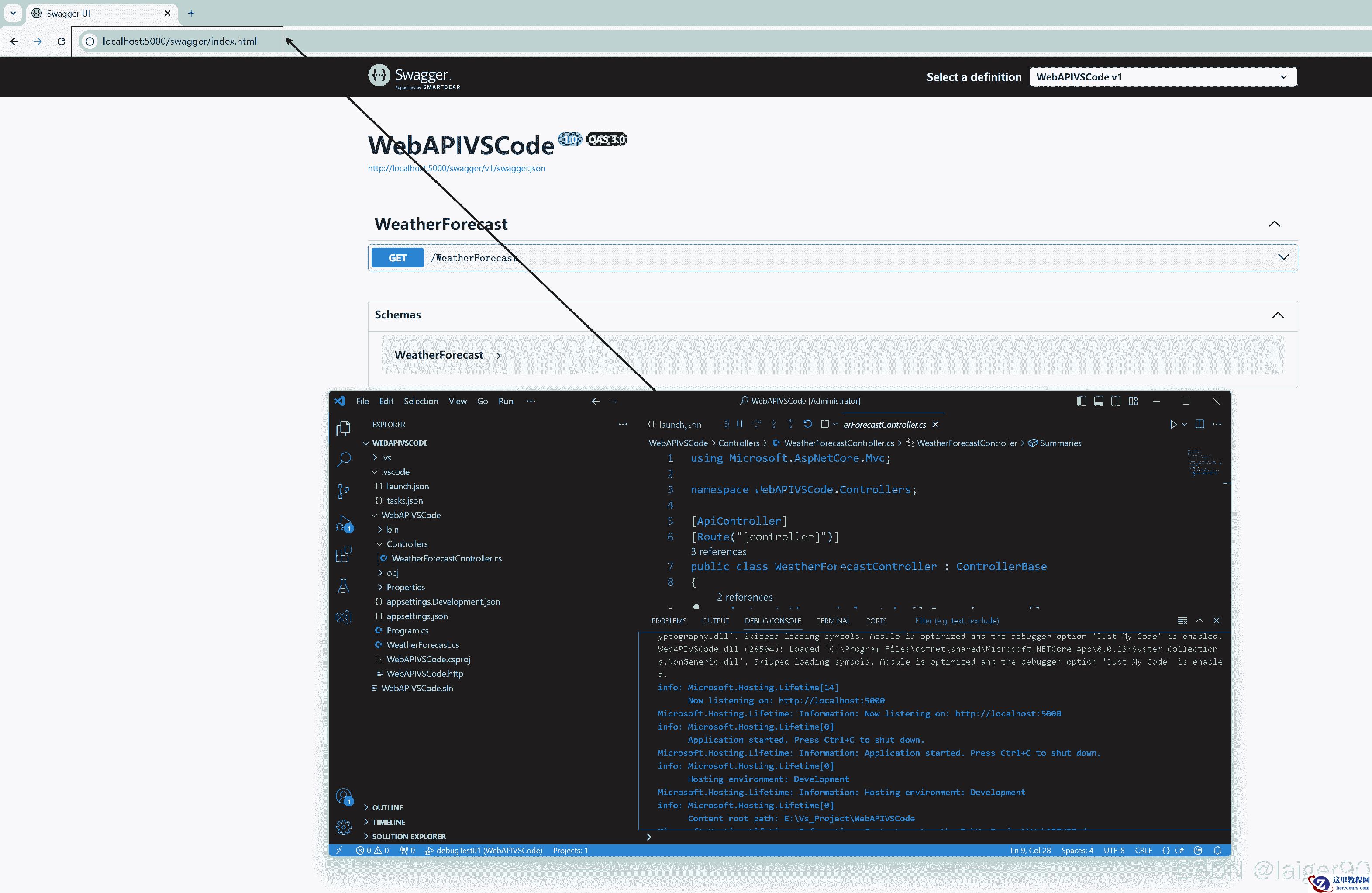Stop the debug session via the stop icon
1372x893 pixels.
click(824, 424)
